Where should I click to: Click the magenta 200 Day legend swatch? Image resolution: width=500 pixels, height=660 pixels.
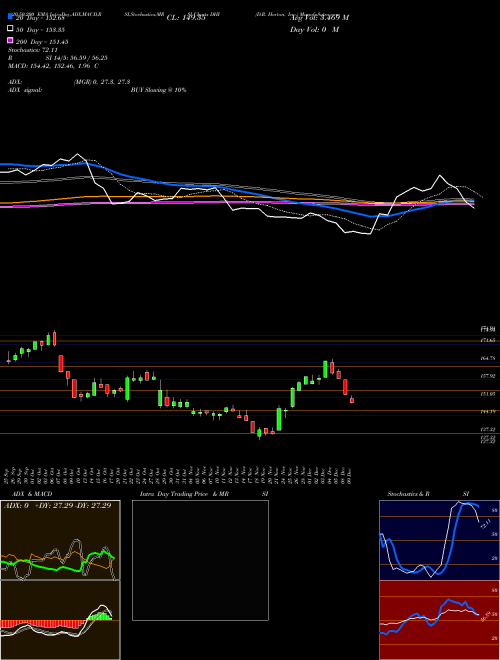10,40
